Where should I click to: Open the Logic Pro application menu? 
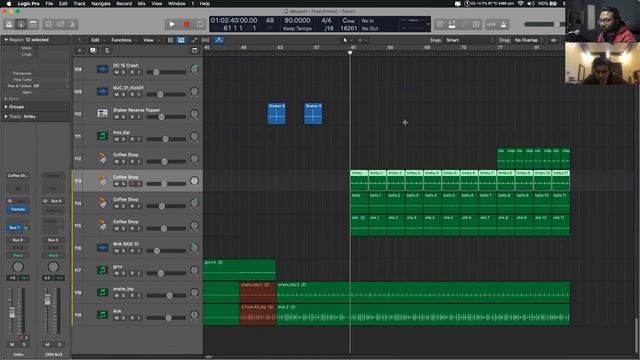pos(29,3)
